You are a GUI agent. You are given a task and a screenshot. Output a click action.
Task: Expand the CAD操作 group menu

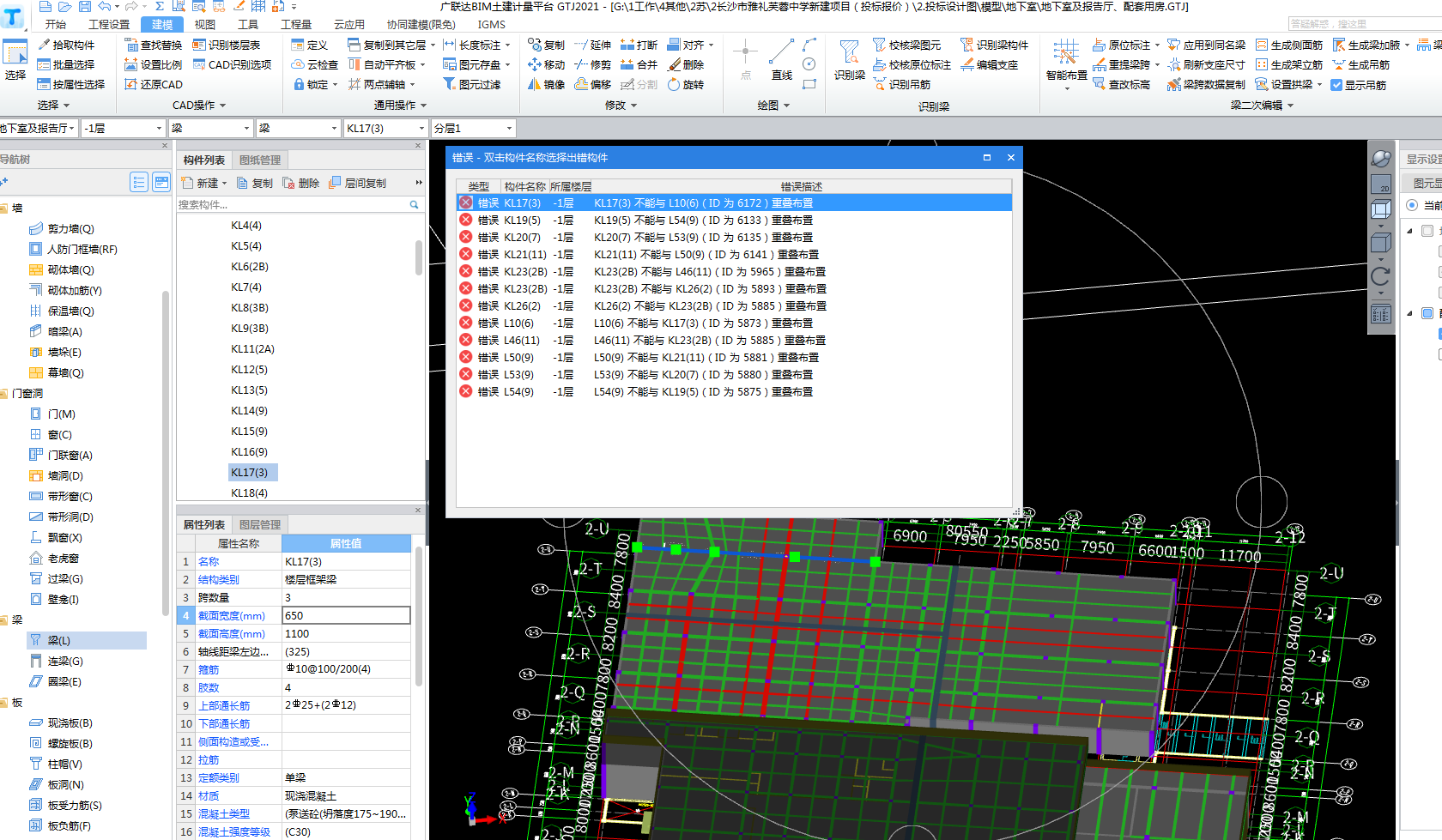(199, 105)
